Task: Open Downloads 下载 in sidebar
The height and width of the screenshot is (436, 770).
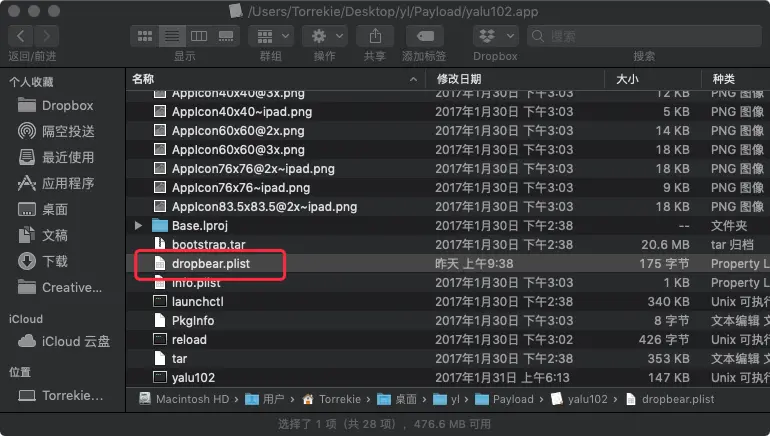Action: [x=43, y=261]
